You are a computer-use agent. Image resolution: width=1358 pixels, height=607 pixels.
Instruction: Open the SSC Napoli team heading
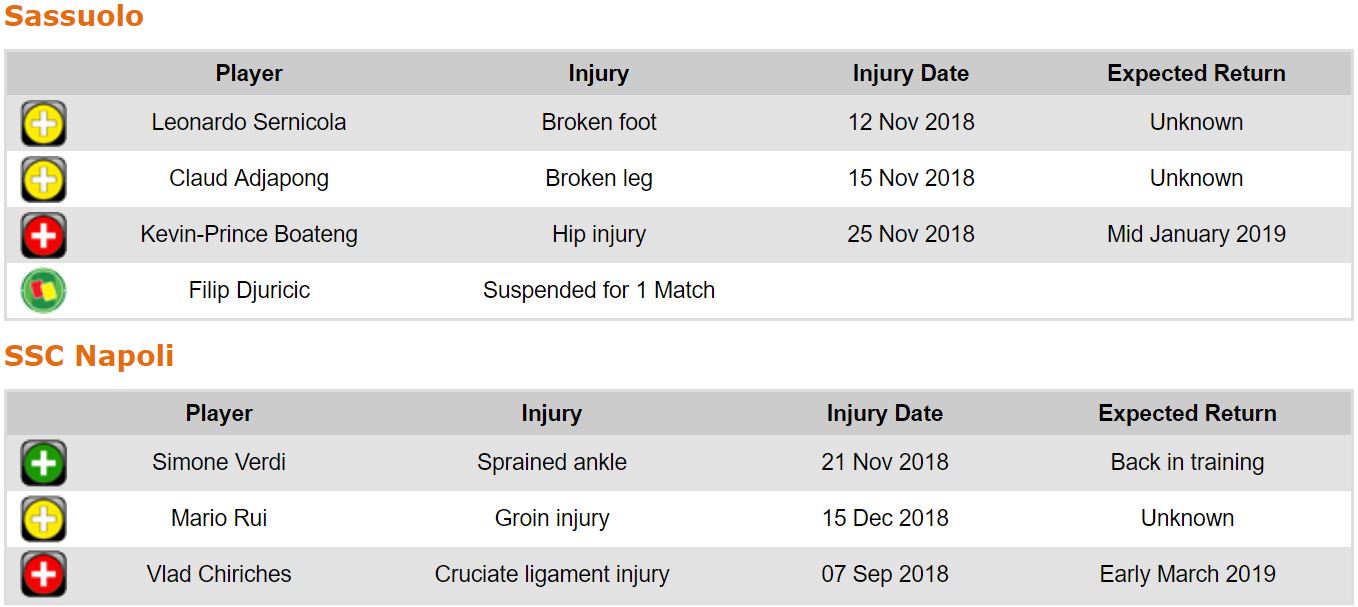point(89,357)
